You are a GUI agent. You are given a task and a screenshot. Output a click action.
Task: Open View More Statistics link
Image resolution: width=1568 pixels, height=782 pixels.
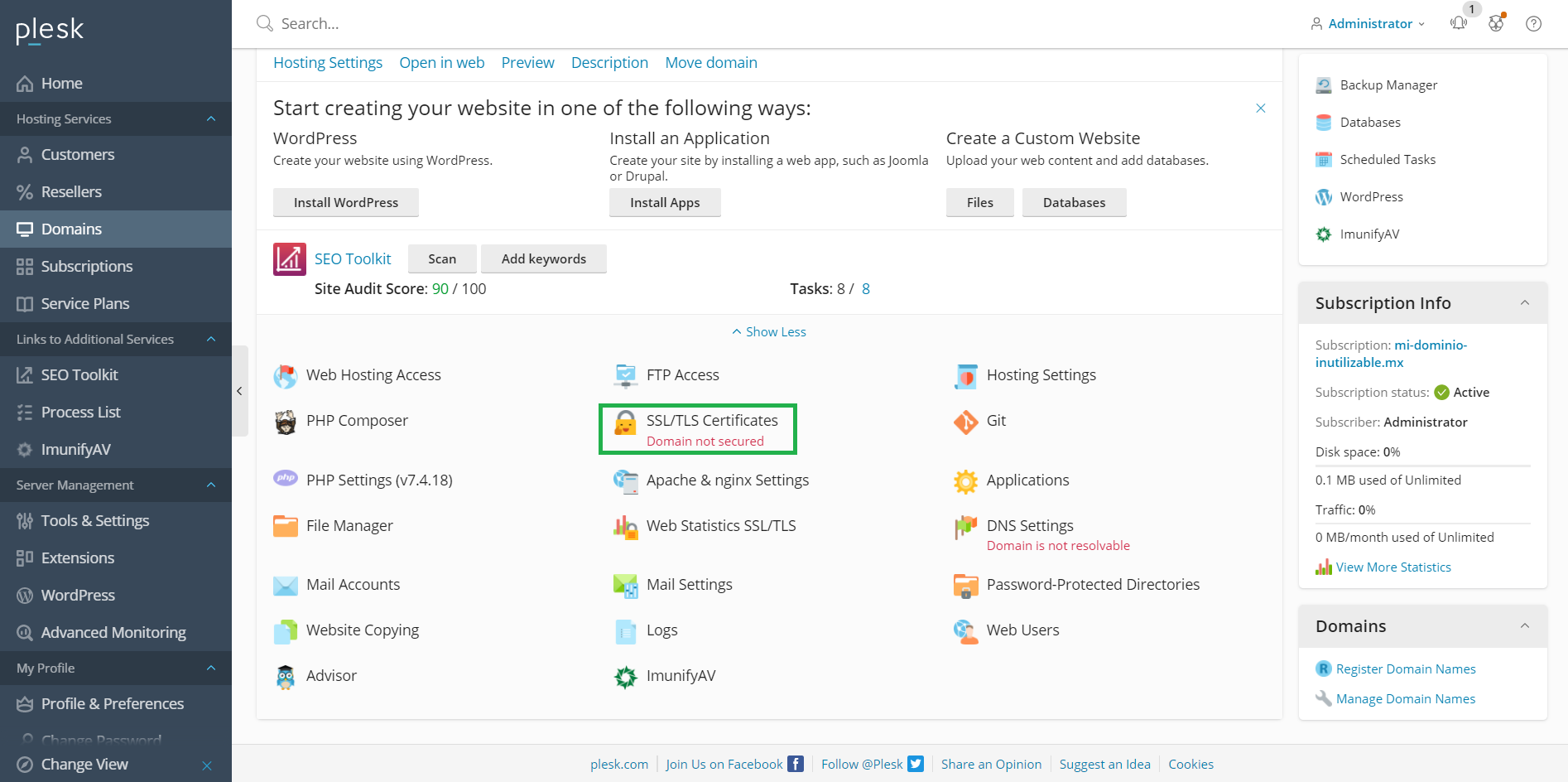1393,567
